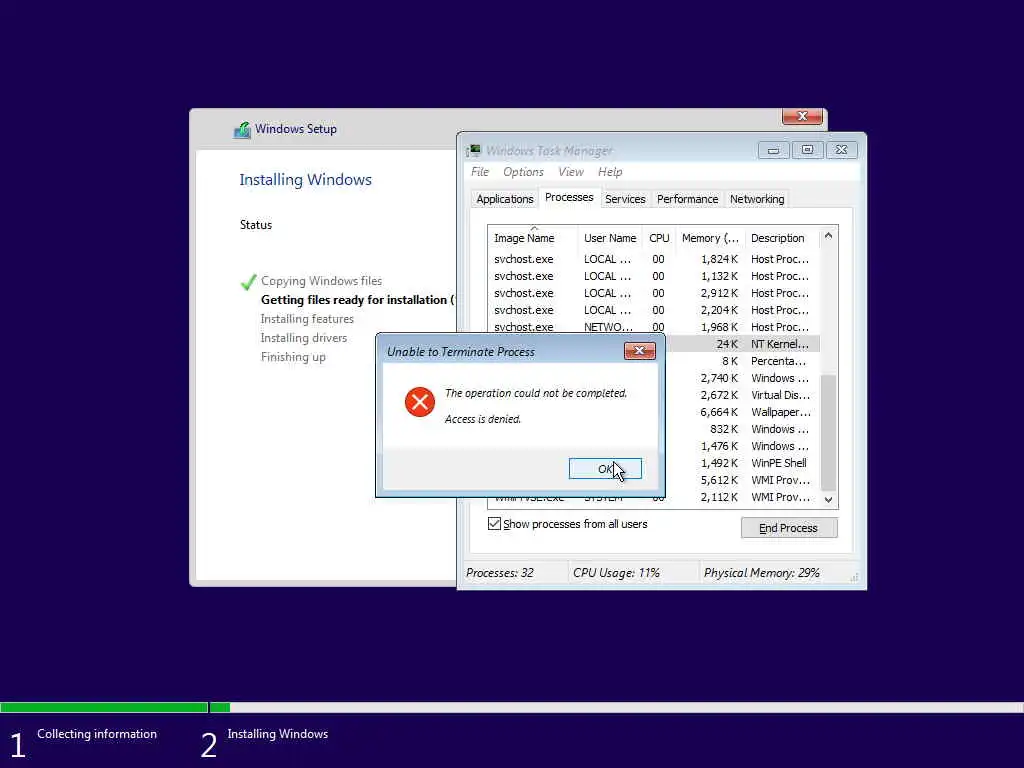Open the Networking tab
Screen dimensions: 1024x768
pyautogui.click(x=757, y=199)
